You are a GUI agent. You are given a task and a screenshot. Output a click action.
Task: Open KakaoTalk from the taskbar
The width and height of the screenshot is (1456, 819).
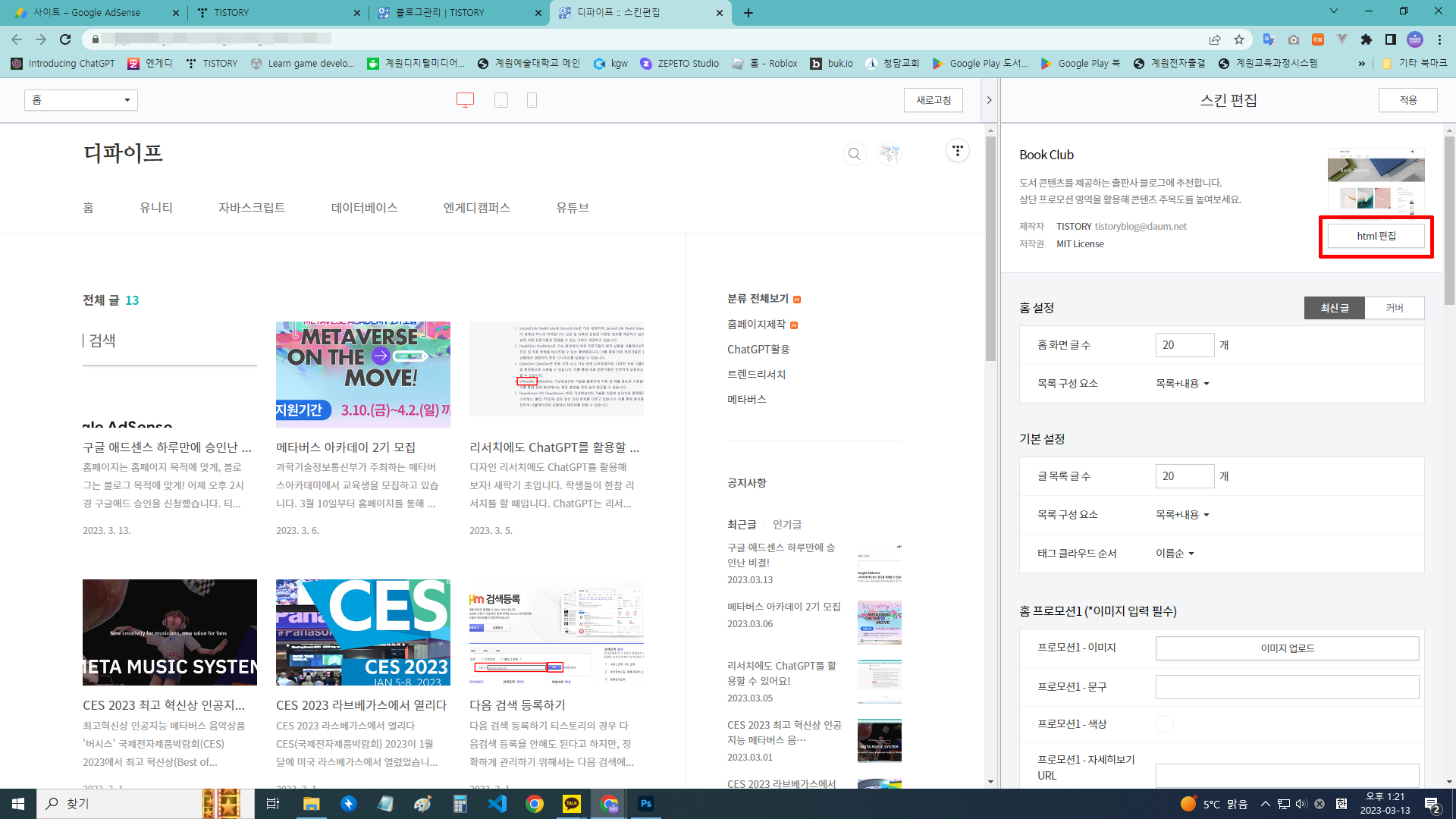[572, 804]
